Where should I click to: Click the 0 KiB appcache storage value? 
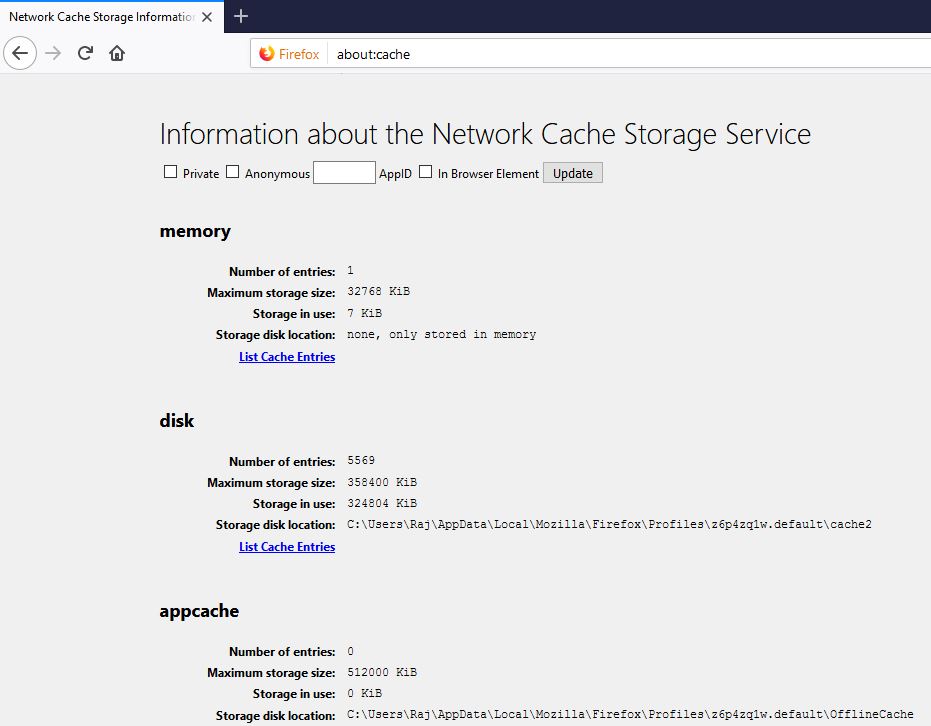[365, 693]
